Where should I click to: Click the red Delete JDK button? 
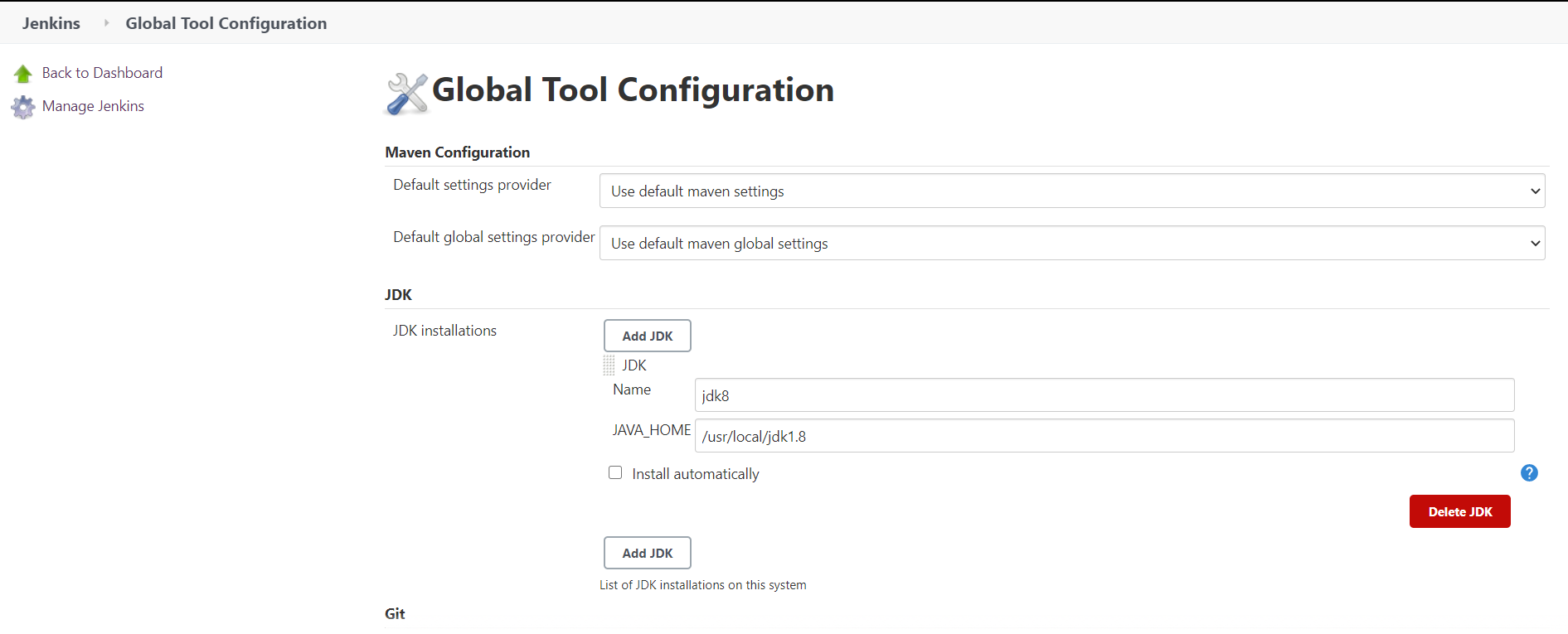(1460, 511)
